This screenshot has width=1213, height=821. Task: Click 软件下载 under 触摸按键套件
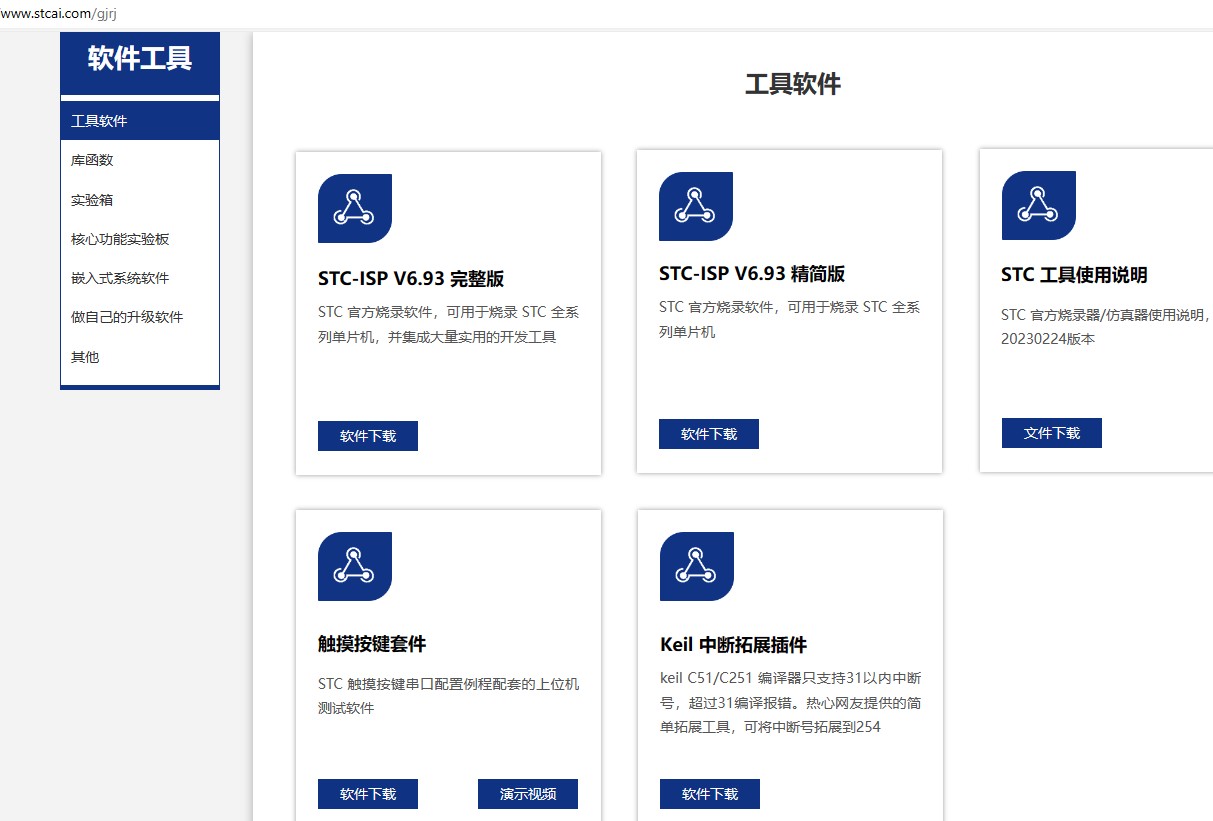click(x=368, y=794)
